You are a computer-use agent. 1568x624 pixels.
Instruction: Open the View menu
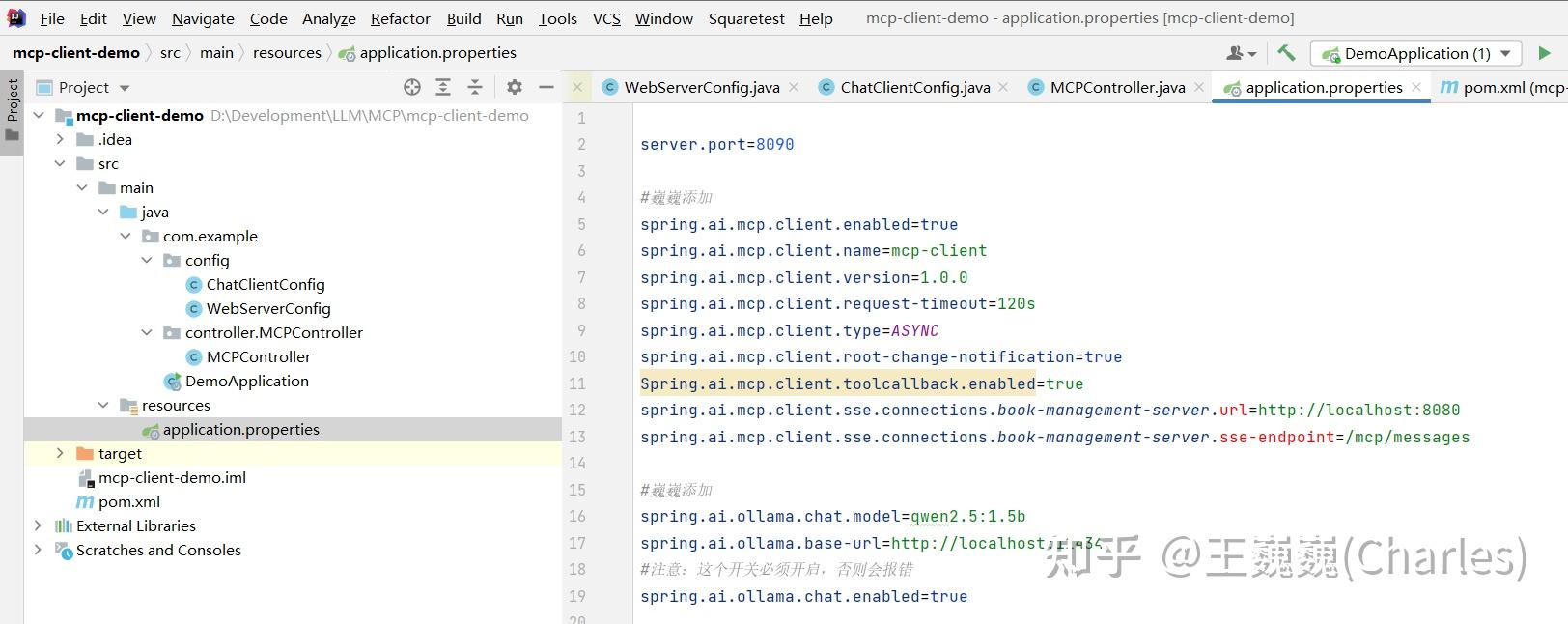(x=139, y=18)
